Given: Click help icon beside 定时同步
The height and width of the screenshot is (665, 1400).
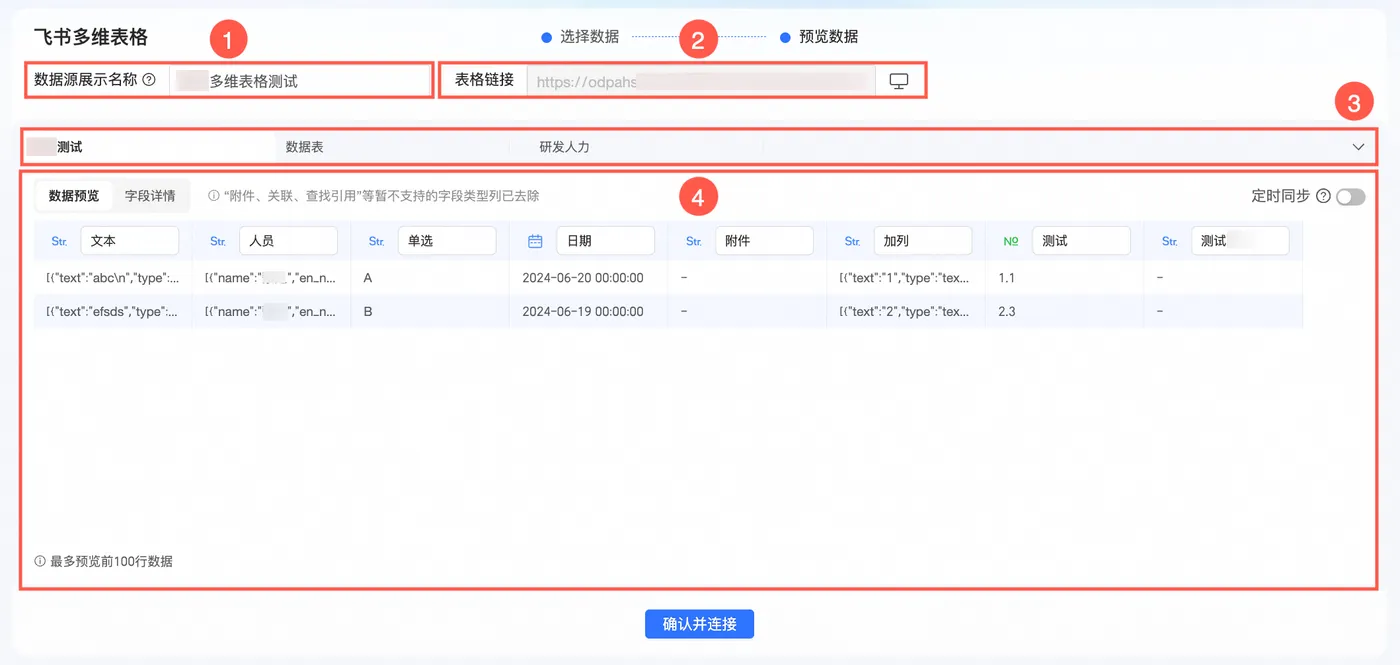Looking at the screenshot, I should click(x=1323, y=196).
